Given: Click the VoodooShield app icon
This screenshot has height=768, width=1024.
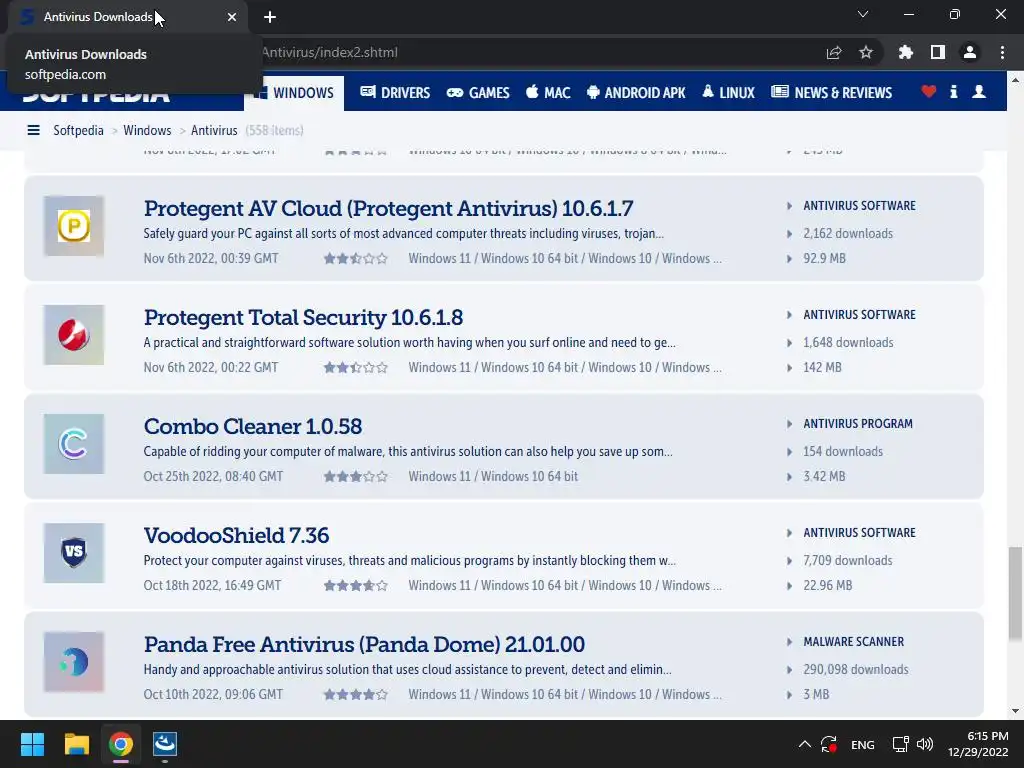Looking at the screenshot, I should click(x=74, y=553).
